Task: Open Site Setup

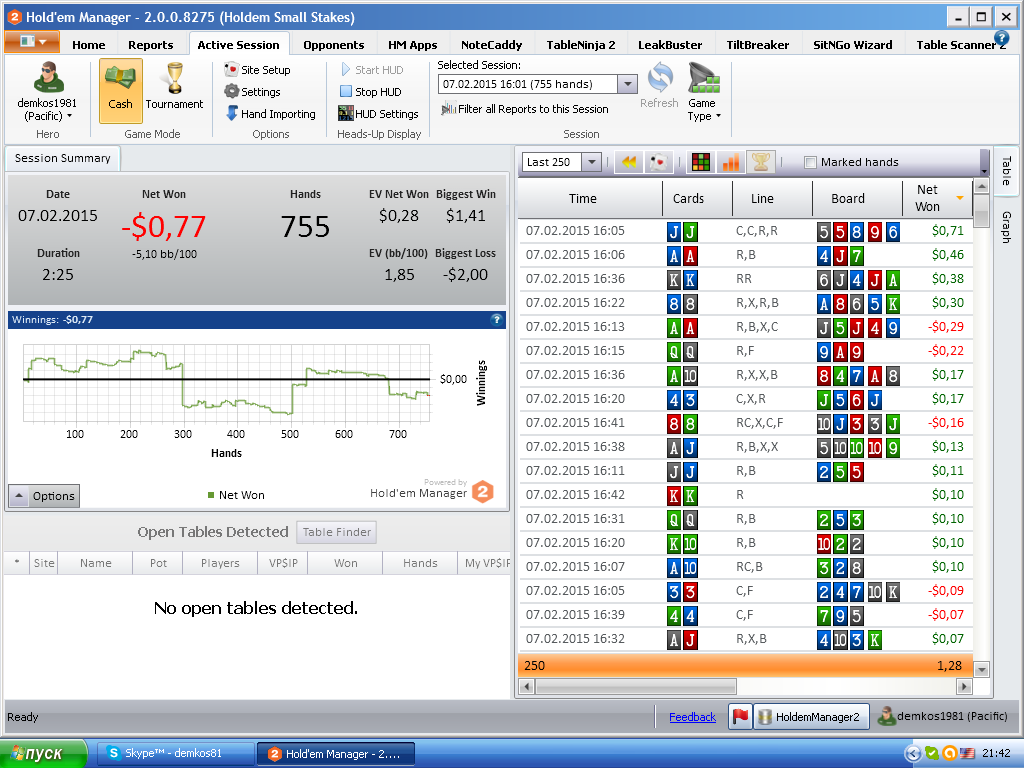Action: (257, 70)
